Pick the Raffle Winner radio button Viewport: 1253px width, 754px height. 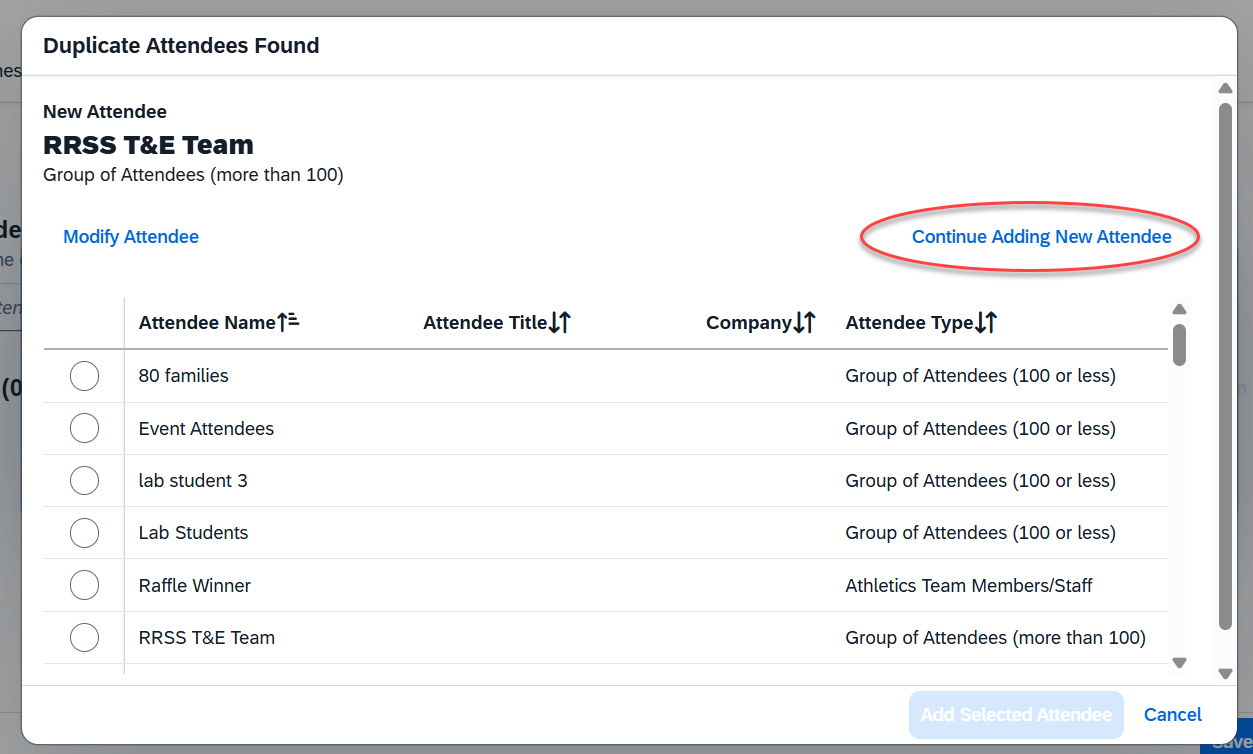click(84, 585)
